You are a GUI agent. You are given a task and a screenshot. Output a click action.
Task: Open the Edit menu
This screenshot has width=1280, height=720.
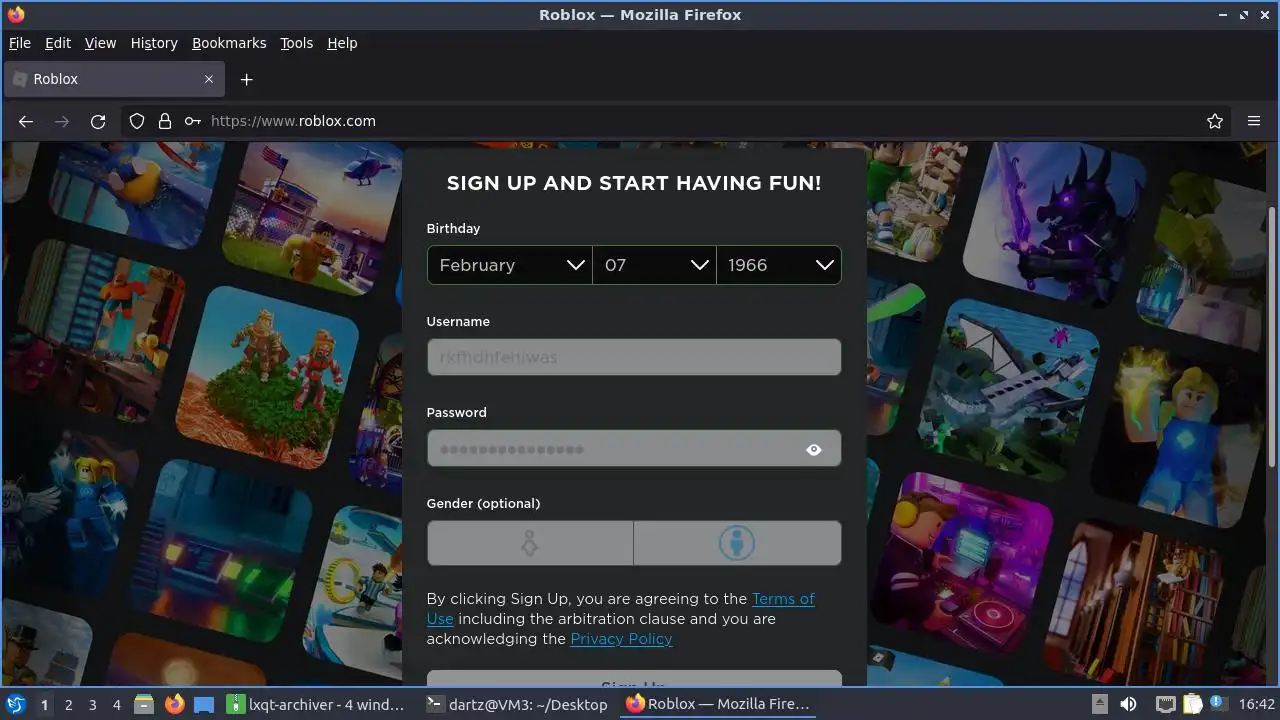(x=58, y=43)
